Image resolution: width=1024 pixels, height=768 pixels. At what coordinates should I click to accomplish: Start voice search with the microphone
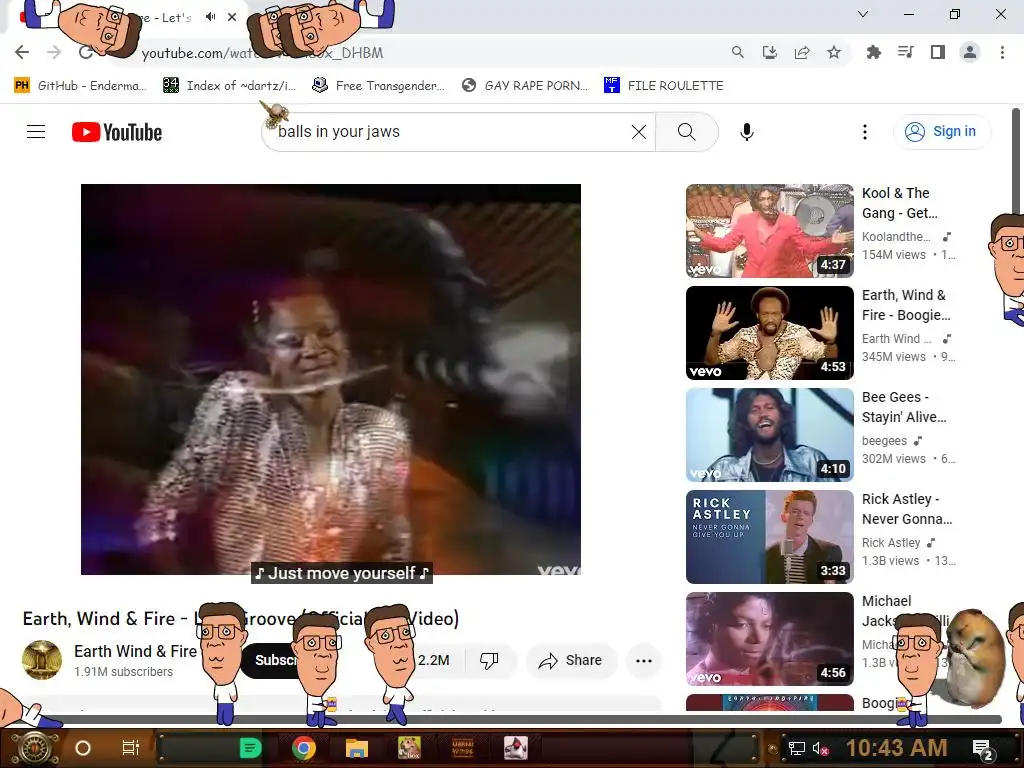click(x=746, y=132)
